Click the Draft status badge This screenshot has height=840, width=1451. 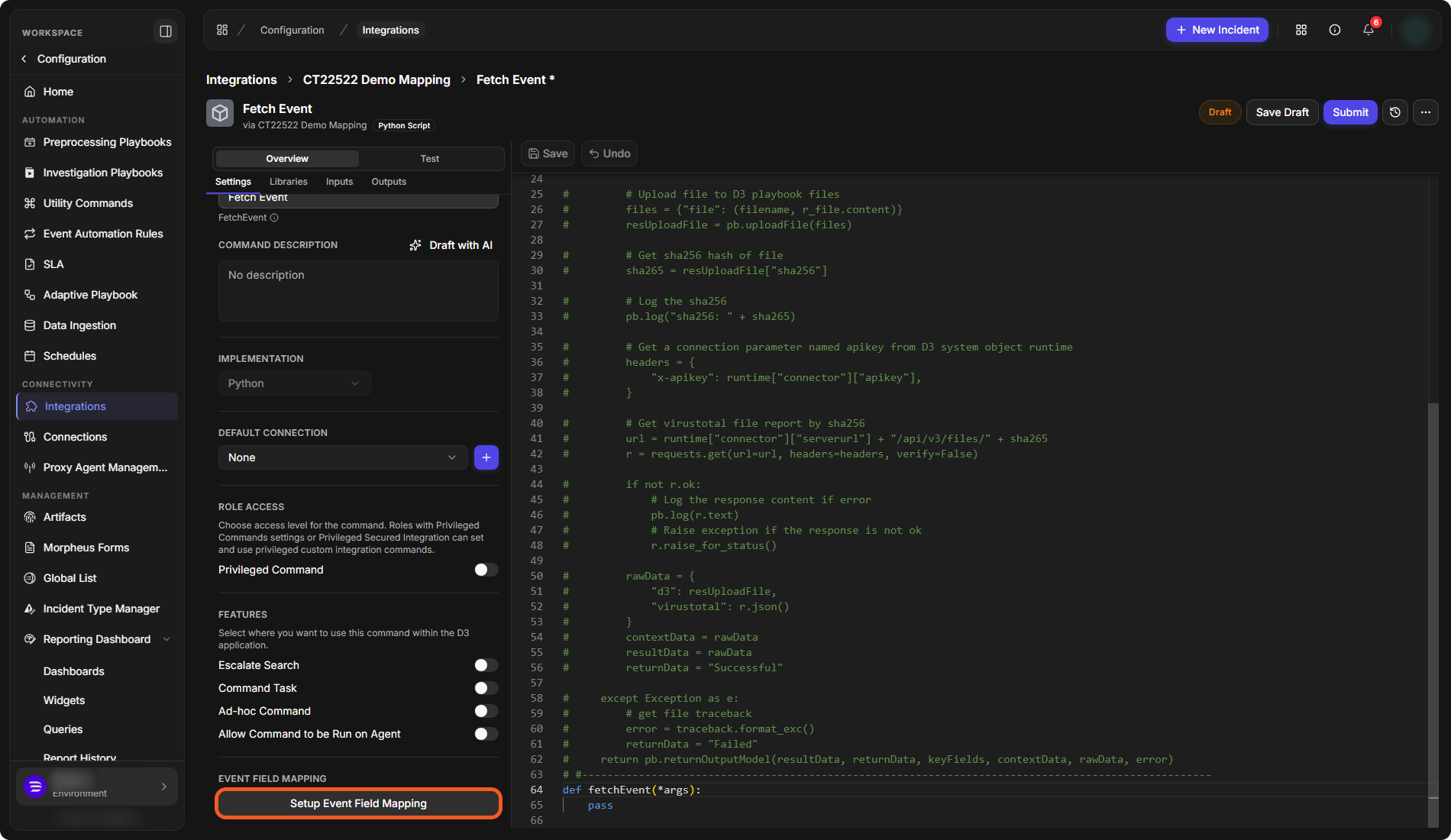[x=1220, y=112]
